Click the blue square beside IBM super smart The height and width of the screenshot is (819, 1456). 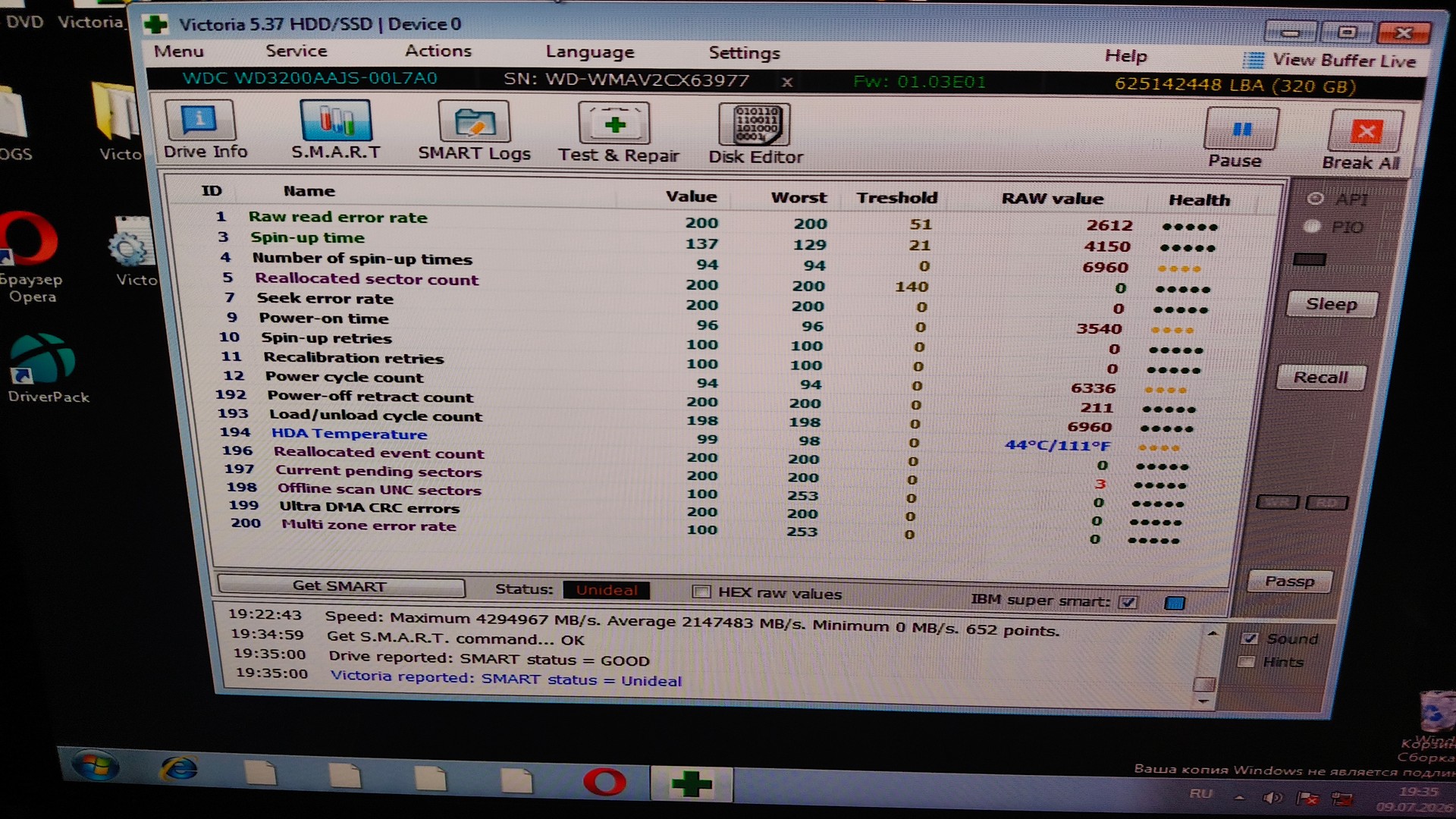(x=1175, y=604)
